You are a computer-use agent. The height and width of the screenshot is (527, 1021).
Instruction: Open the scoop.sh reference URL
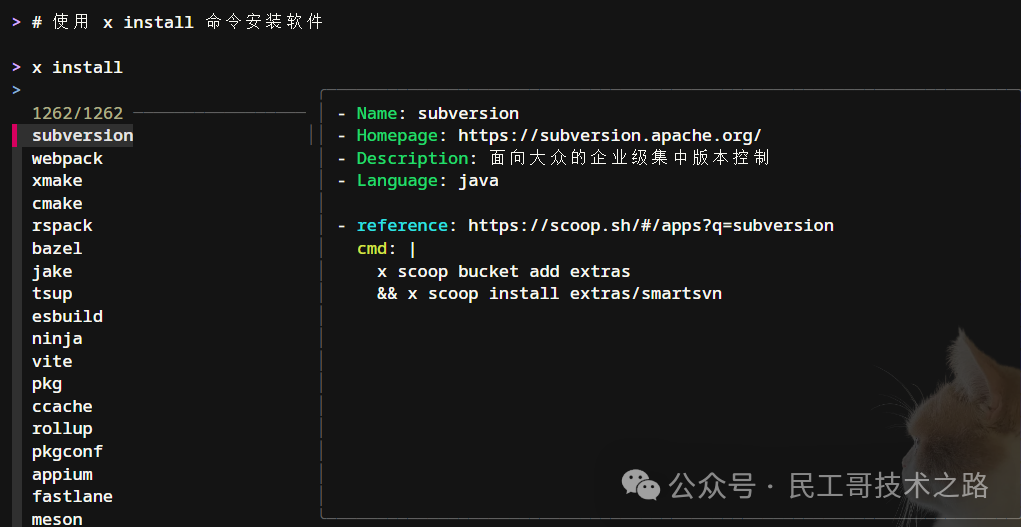click(650, 226)
